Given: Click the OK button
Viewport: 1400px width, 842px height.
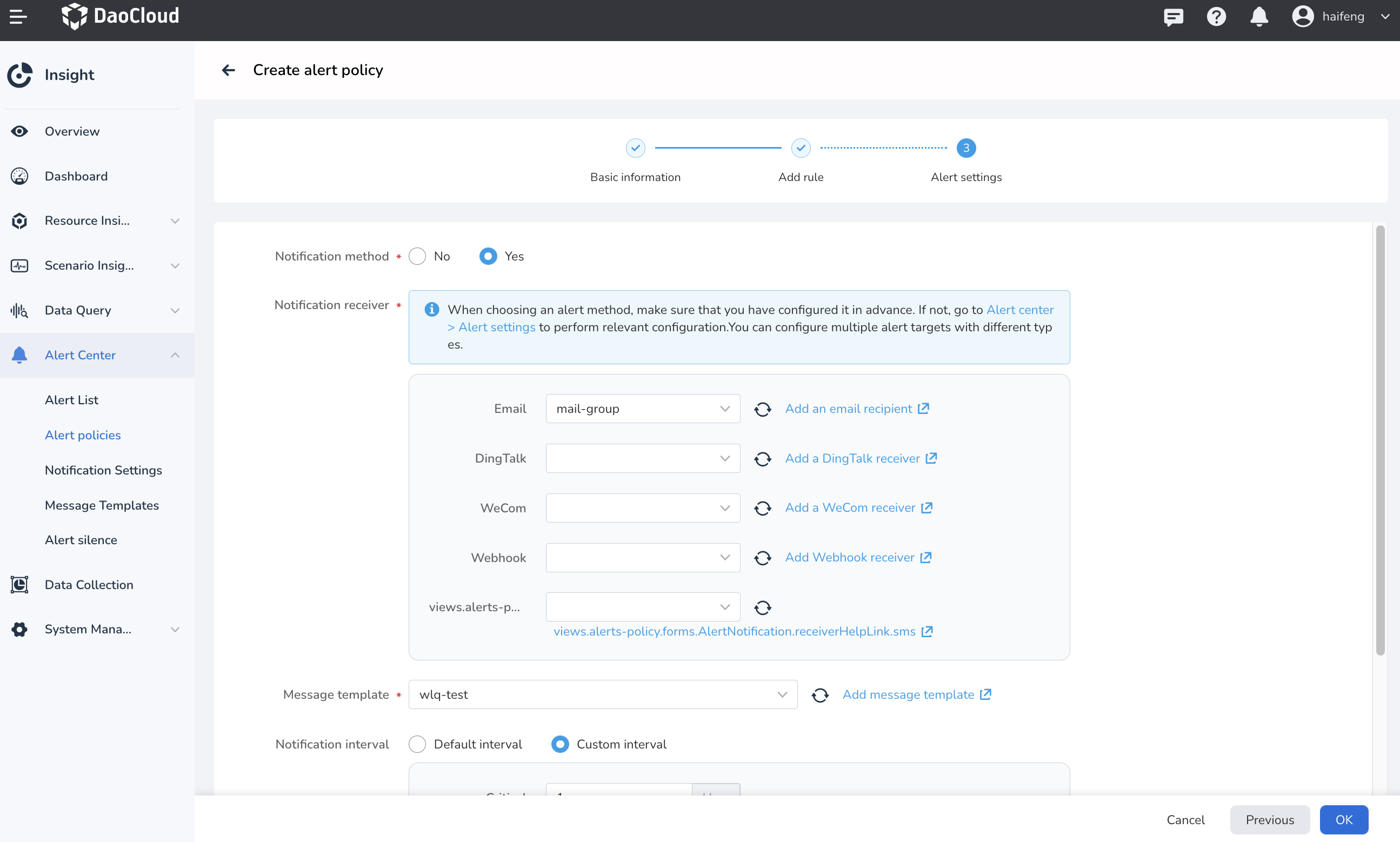Looking at the screenshot, I should coord(1343,820).
